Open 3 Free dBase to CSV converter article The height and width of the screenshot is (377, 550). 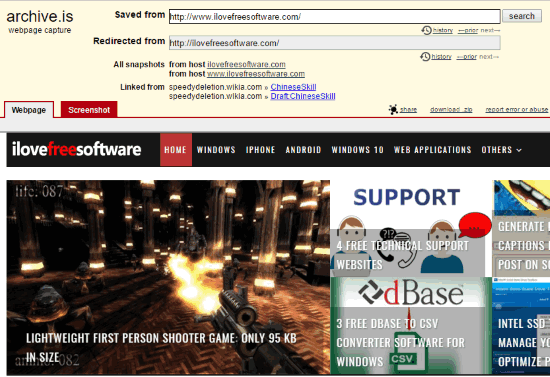coord(411,326)
